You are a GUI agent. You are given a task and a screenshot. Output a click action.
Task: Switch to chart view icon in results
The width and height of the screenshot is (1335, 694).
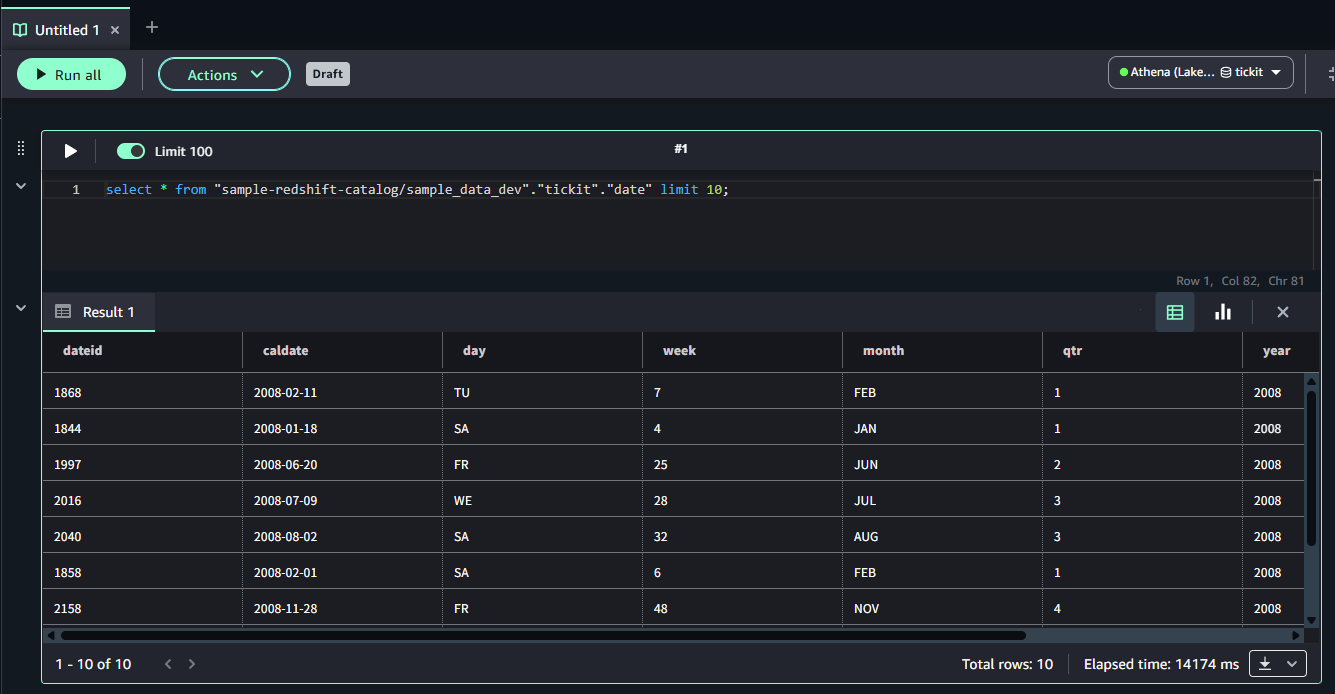[x=1222, y=312]
